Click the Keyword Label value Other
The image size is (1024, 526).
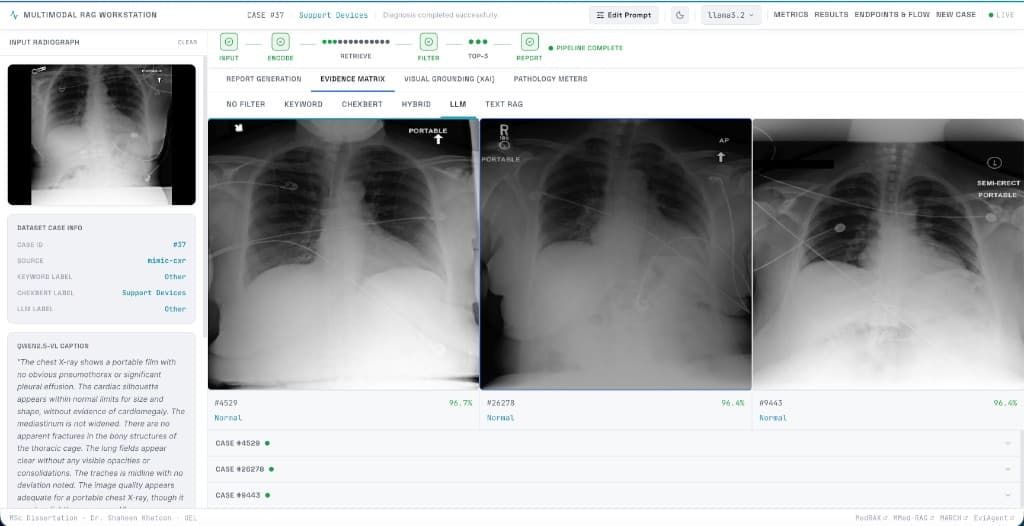175,276
